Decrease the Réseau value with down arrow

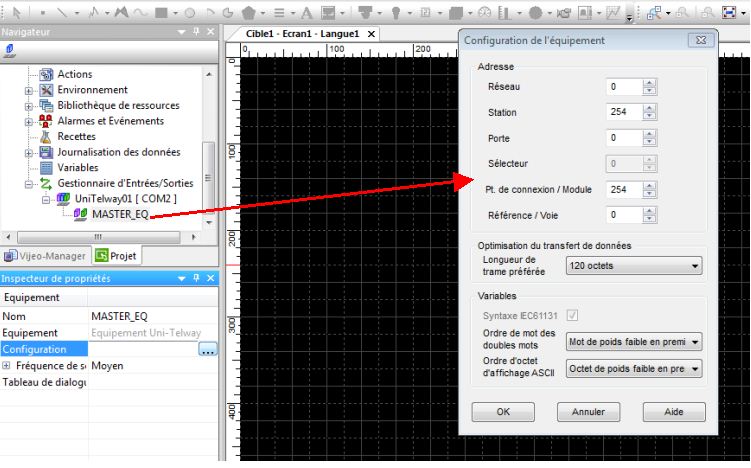coord(650,91)
